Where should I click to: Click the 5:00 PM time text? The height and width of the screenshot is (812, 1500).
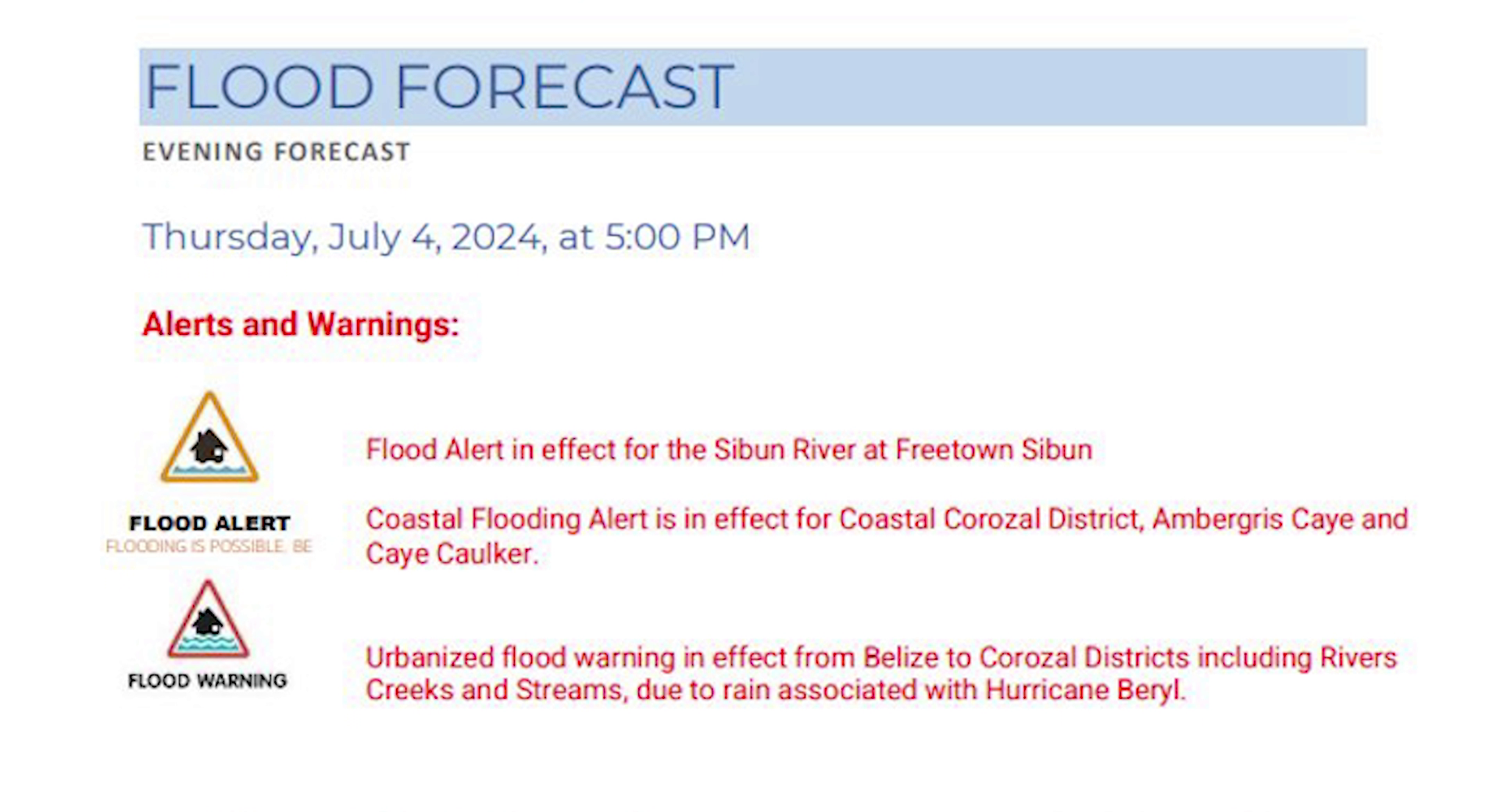click(x=677, y=237)
